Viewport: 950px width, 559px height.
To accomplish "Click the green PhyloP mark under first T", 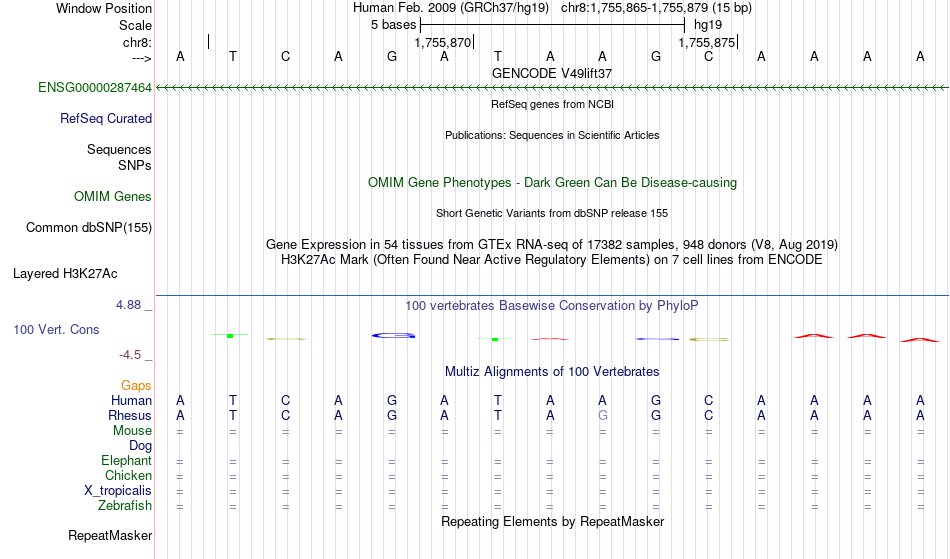I will pos(230,336).
